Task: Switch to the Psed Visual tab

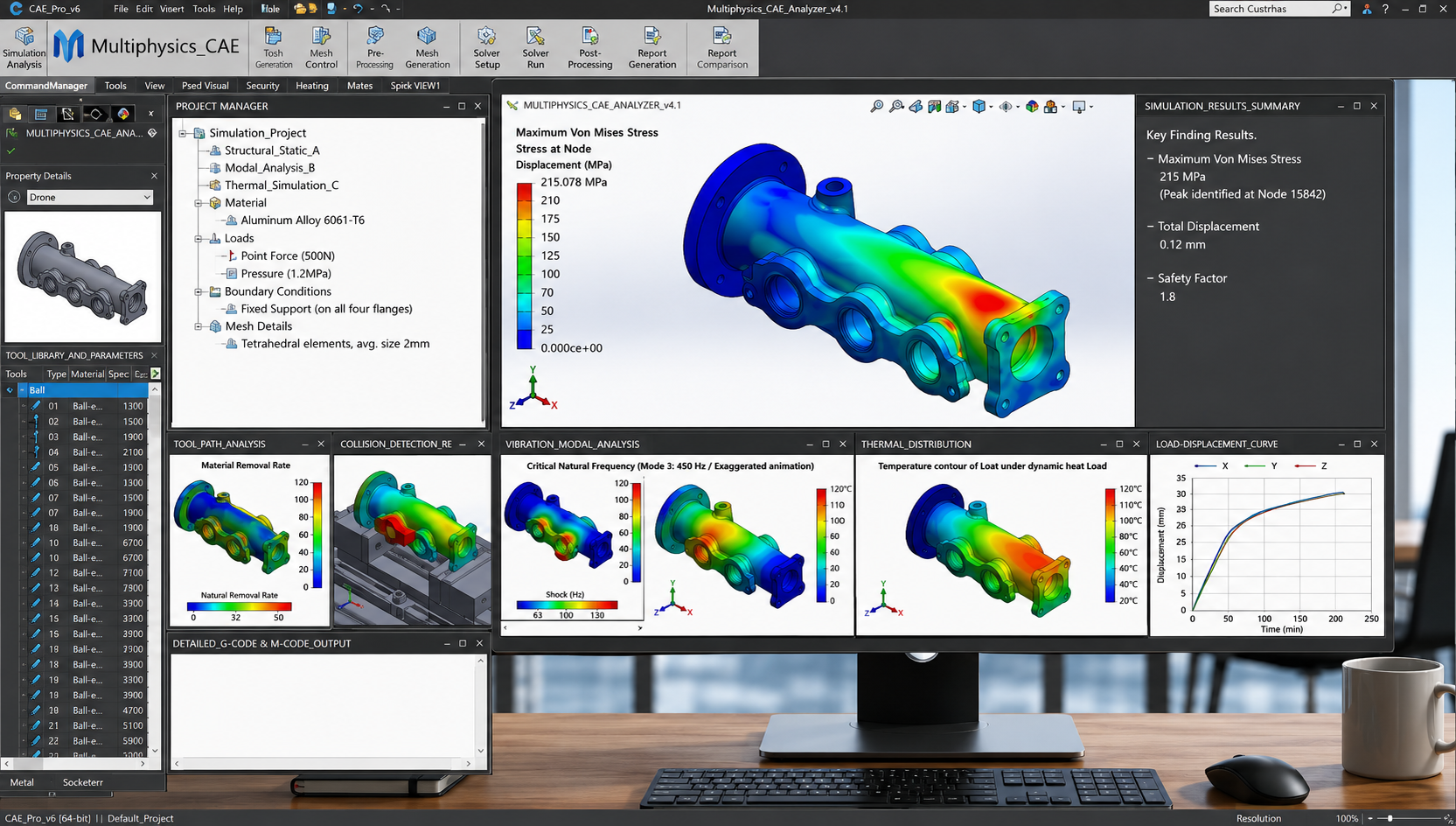Action: tap(206, 86)
